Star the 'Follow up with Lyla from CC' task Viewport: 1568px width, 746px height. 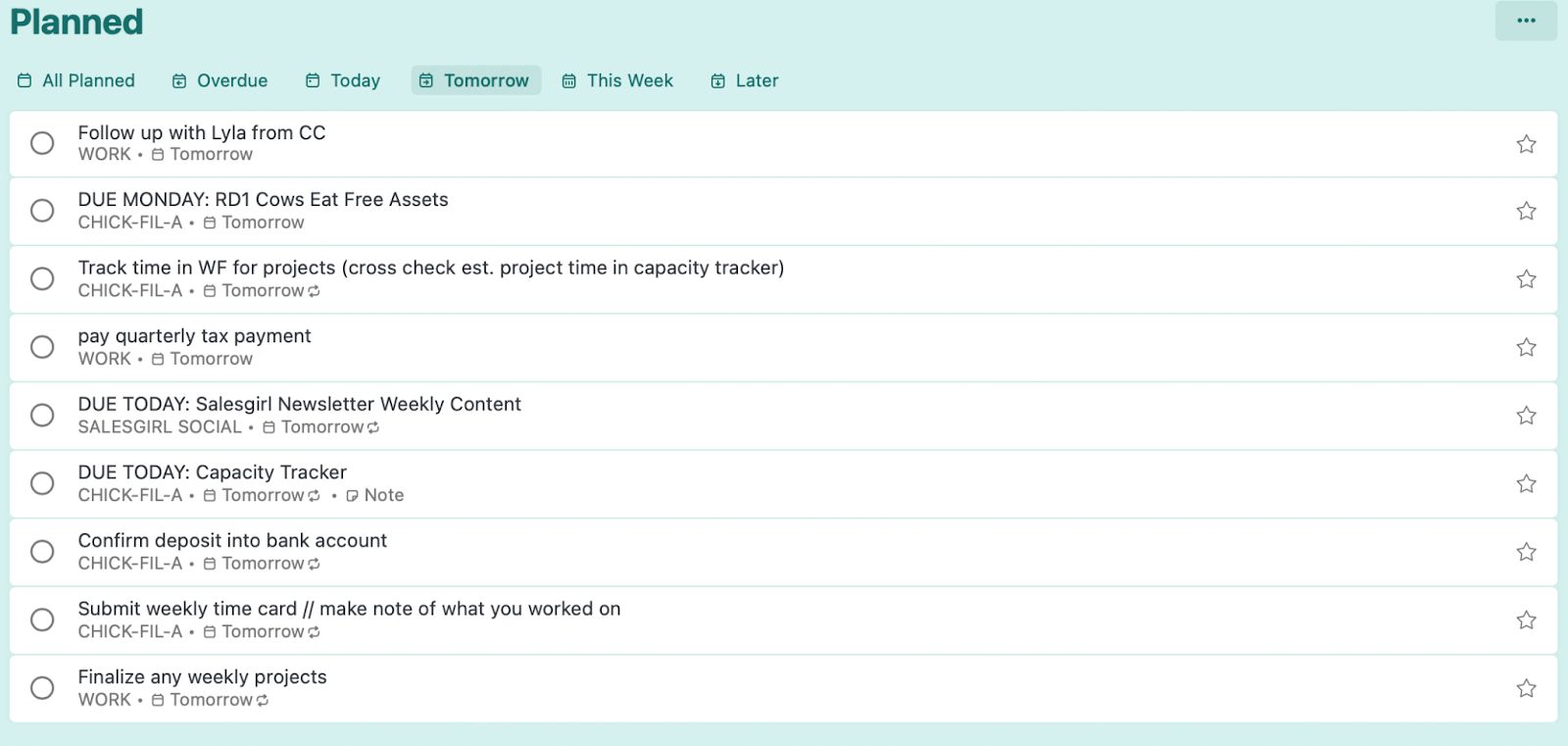pos(1526,144)
